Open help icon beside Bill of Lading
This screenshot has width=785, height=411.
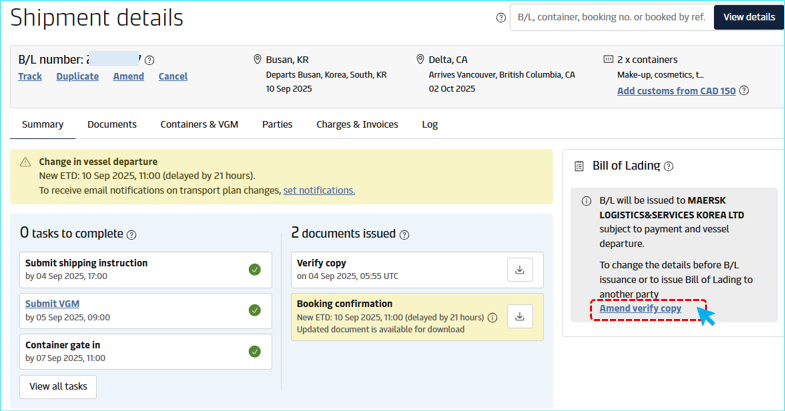click(668, 167)
